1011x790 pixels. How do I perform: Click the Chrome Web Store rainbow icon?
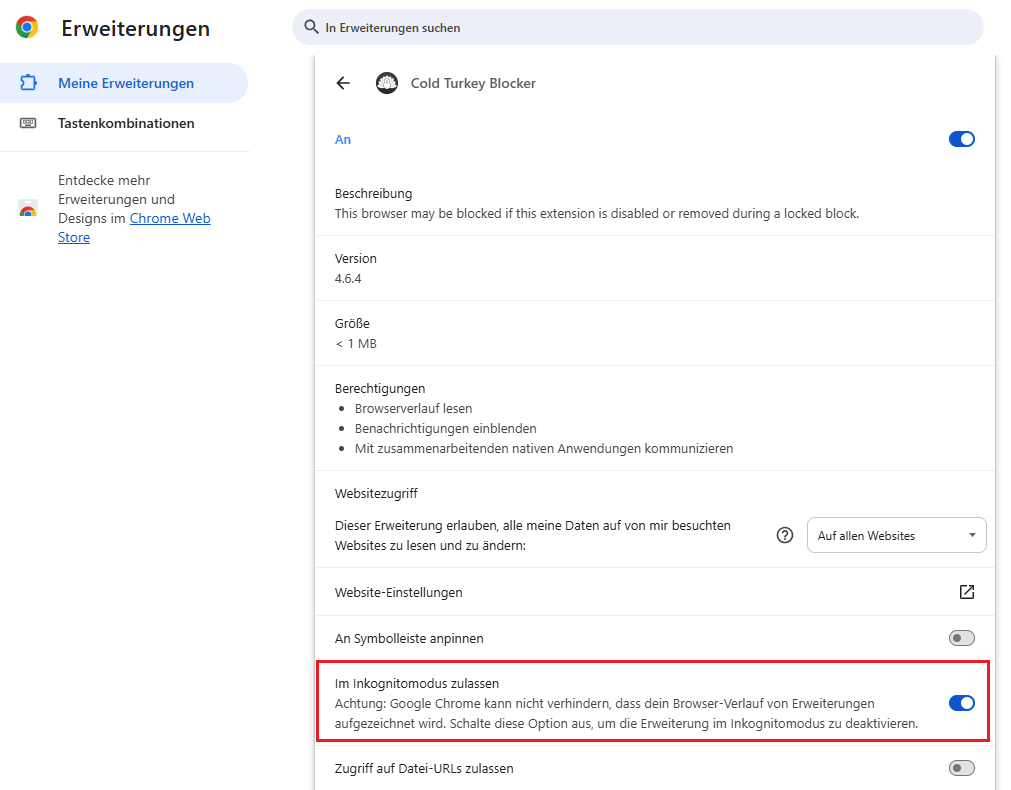(28, 209)
